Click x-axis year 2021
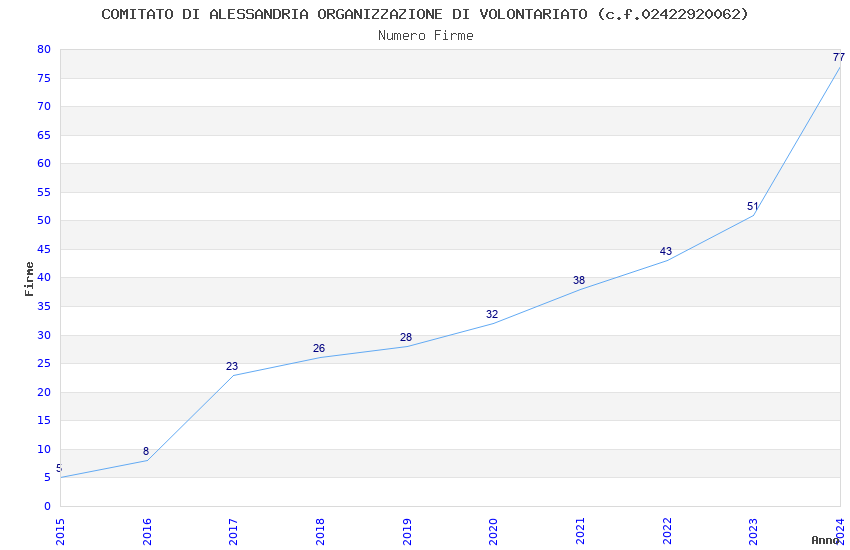850x550 pixels. point(580,531)
